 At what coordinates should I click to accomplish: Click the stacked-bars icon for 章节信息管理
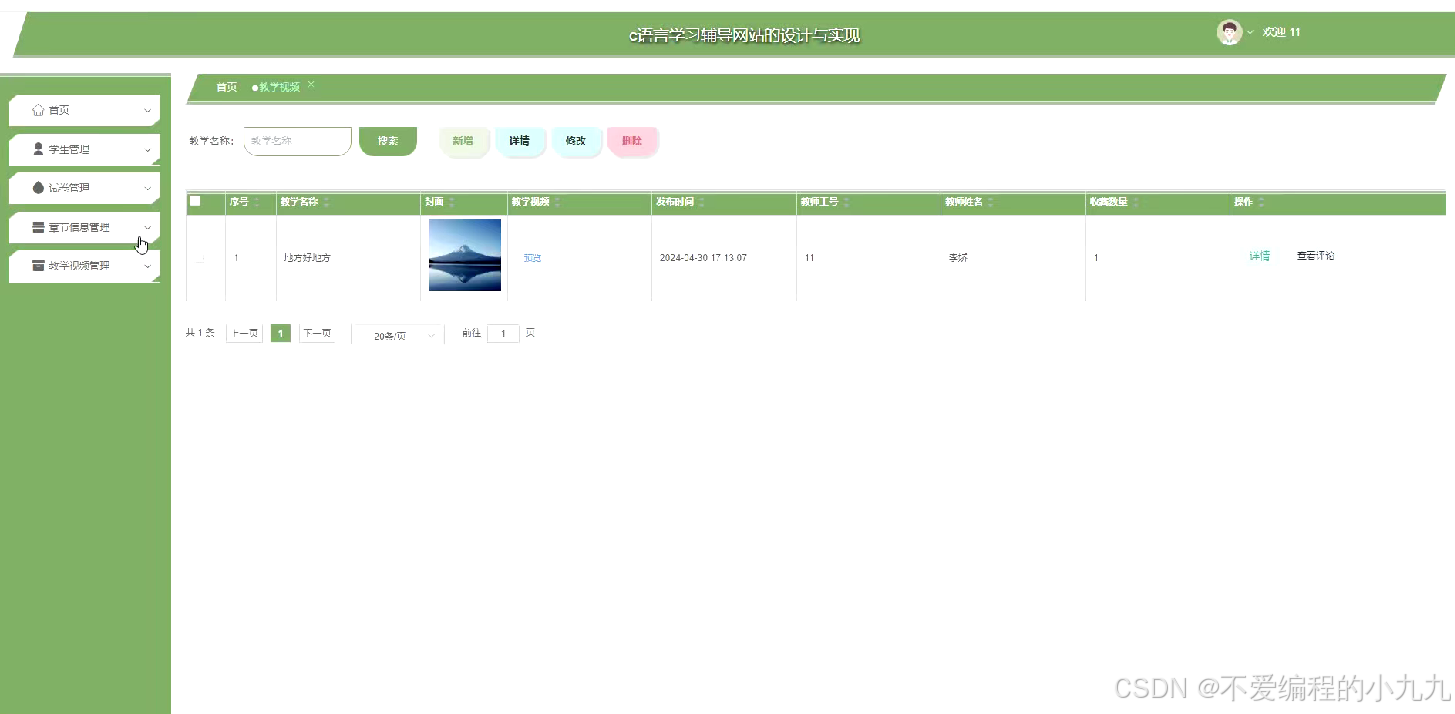pyautogui.click(x=38, y=227)
